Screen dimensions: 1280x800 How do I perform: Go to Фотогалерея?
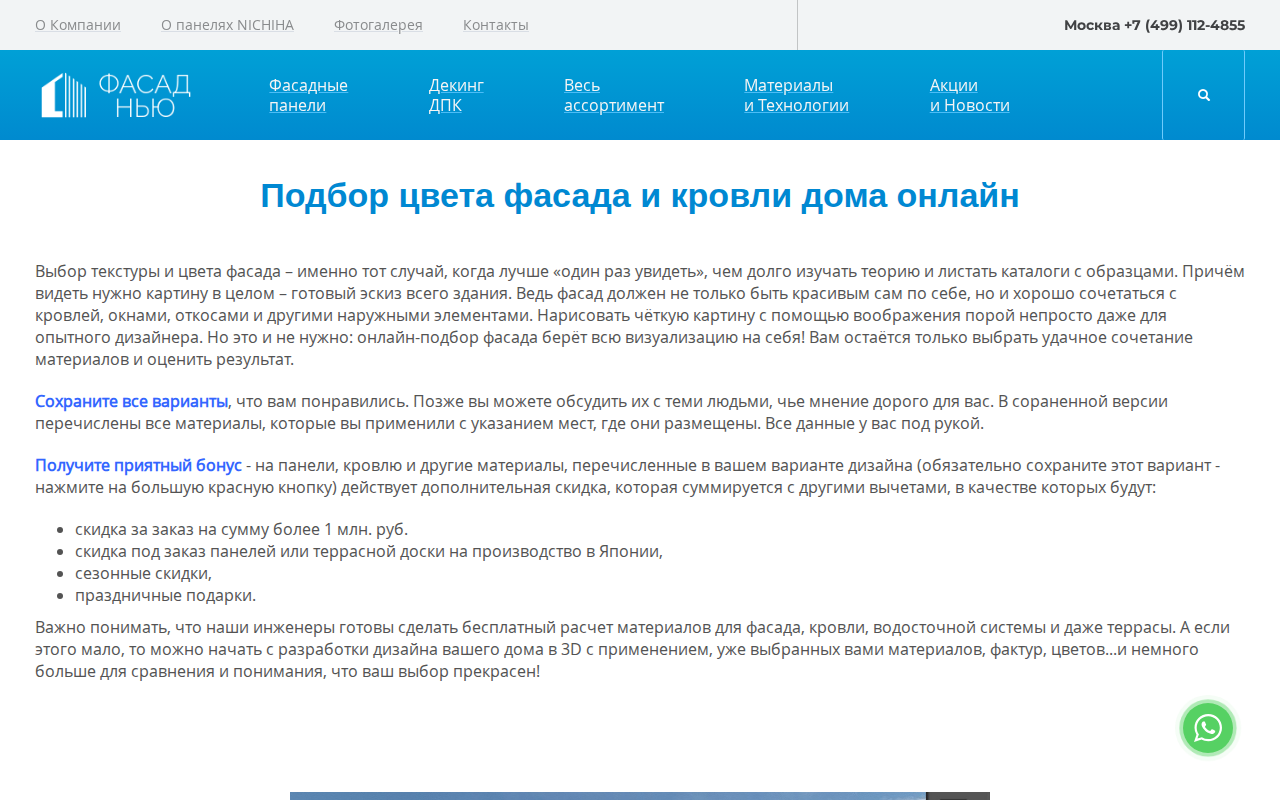pos(378,25)
